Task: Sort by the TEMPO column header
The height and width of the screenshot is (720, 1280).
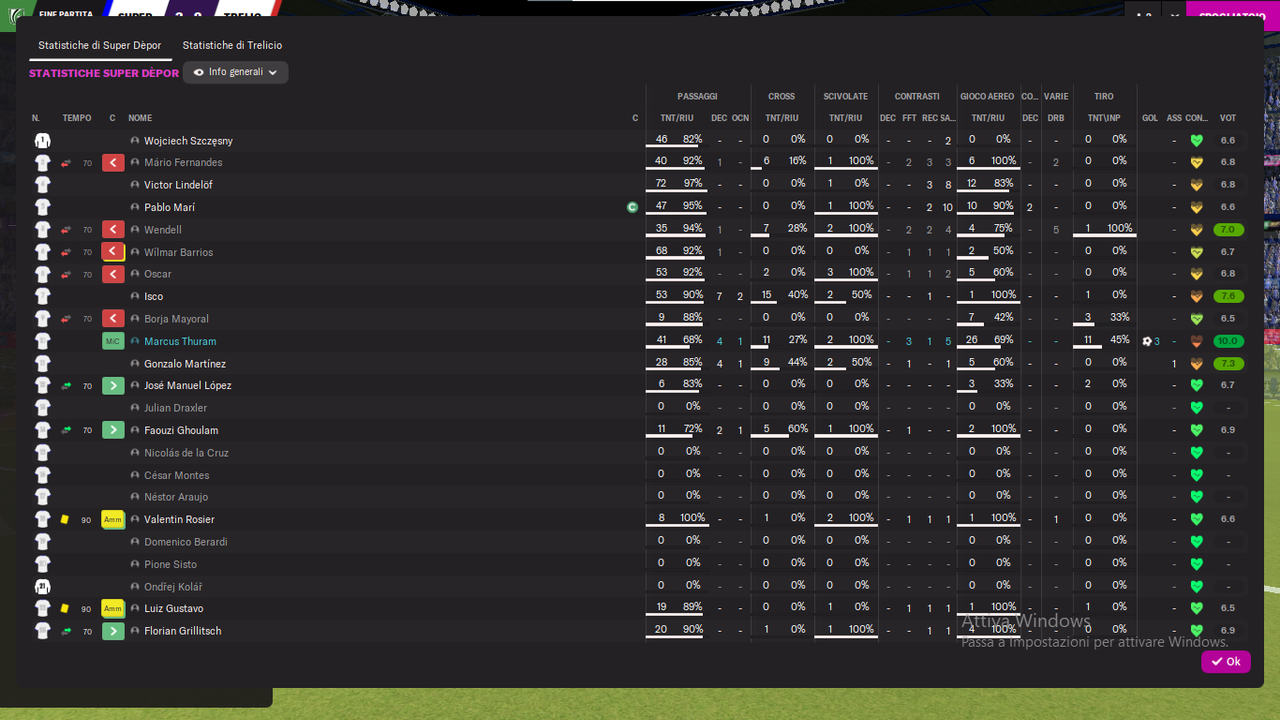Action: 76,118
